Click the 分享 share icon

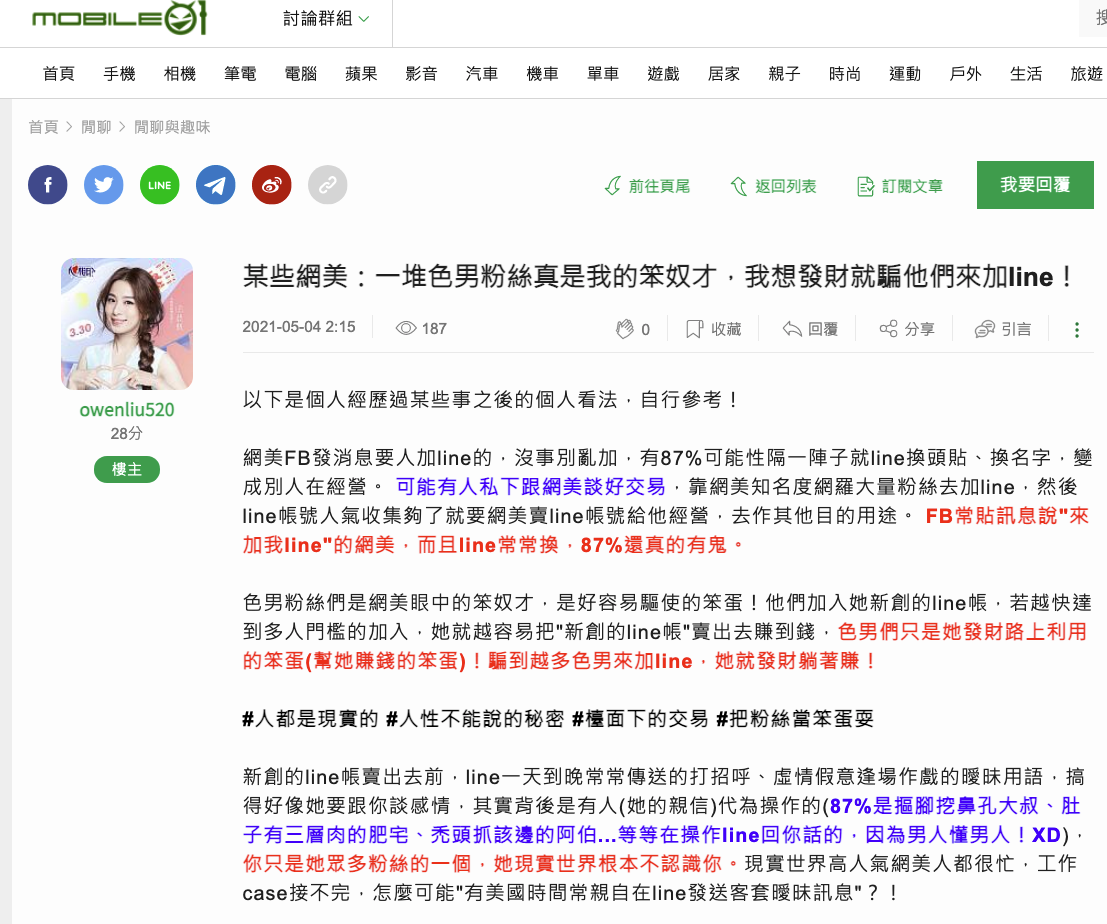point(907,329)
